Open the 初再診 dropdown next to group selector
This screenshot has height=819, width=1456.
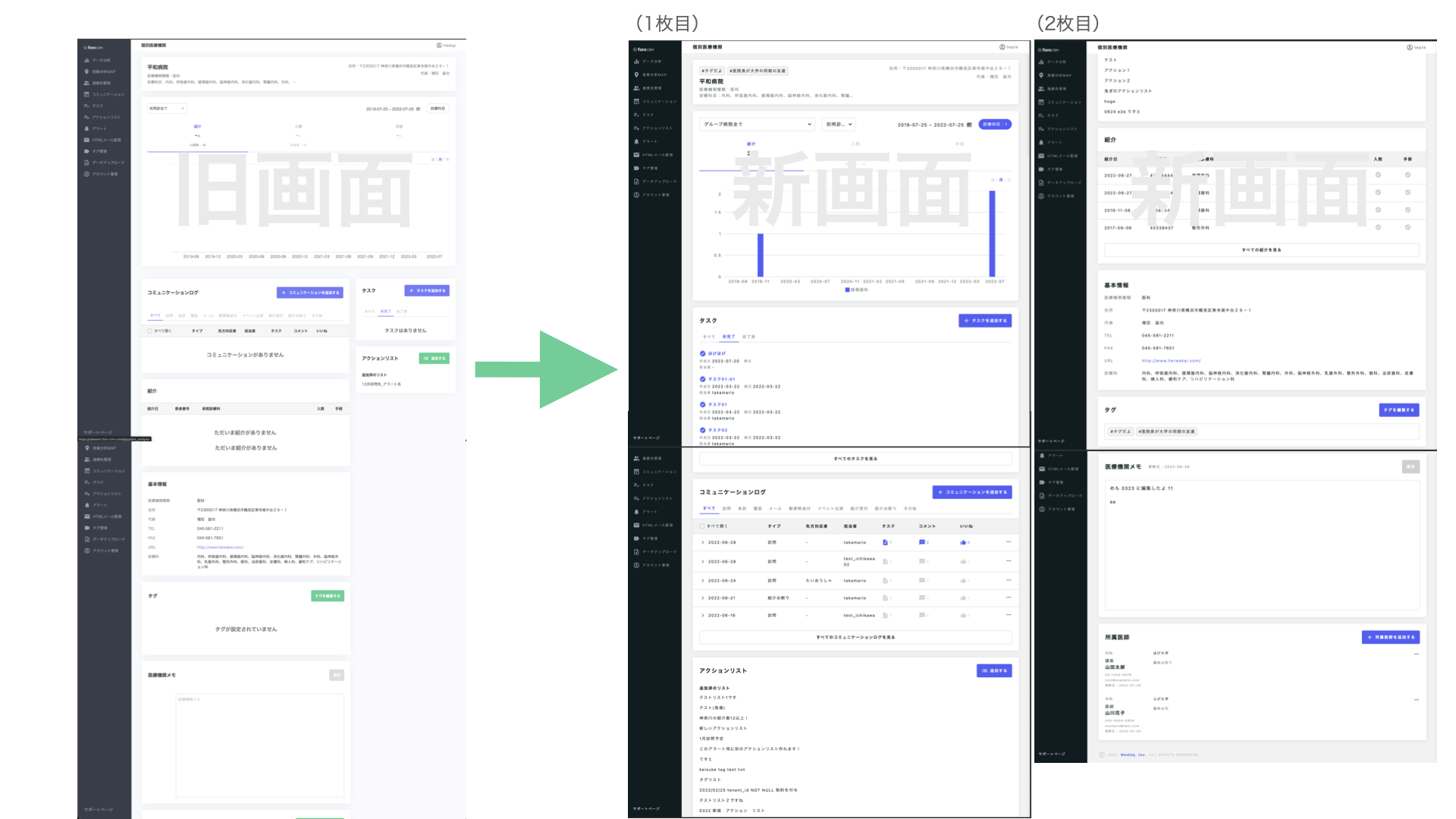point(839,124)
